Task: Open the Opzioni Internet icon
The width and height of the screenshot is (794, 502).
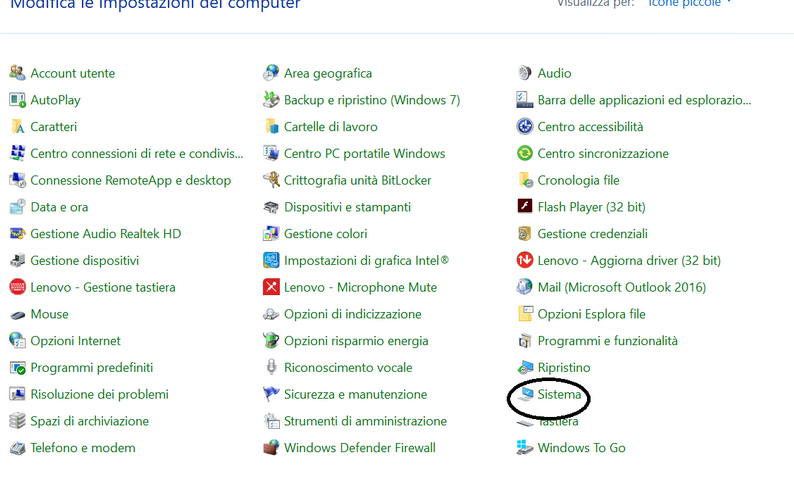Action: [17, 341]
